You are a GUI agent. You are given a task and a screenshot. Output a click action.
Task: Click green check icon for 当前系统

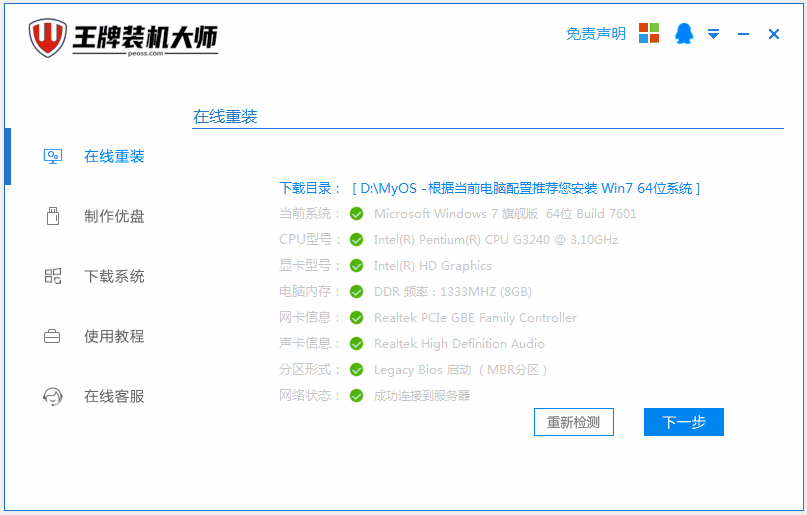[x=357, y=214]
